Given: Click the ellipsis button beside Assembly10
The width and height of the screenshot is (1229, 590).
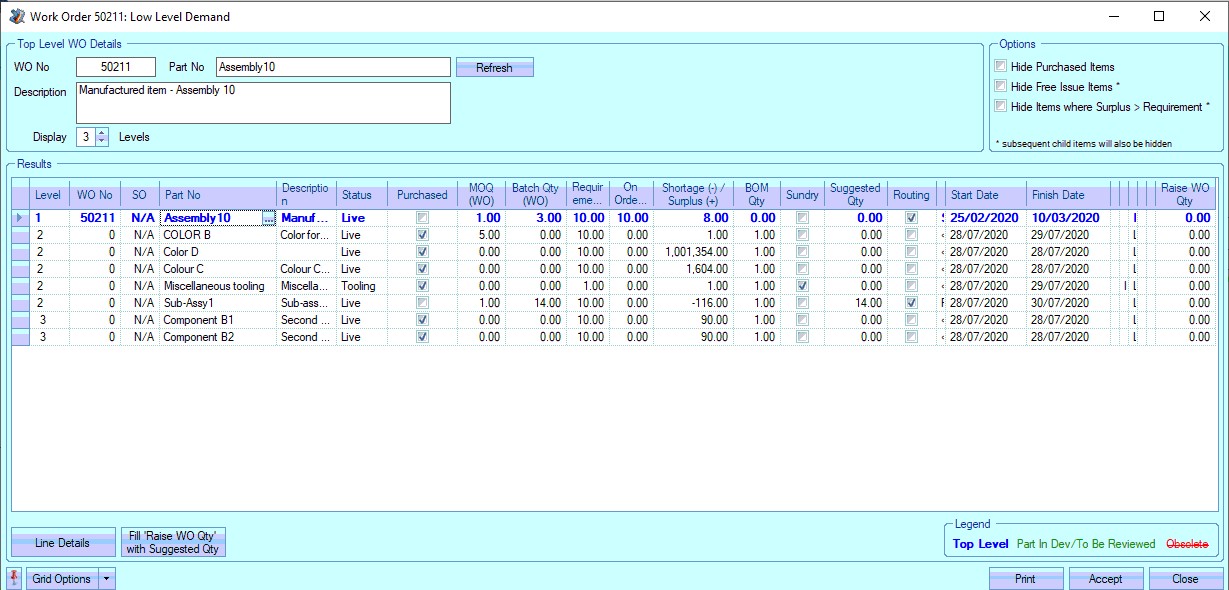Looking at the screenshot, I should coord(268,218).
